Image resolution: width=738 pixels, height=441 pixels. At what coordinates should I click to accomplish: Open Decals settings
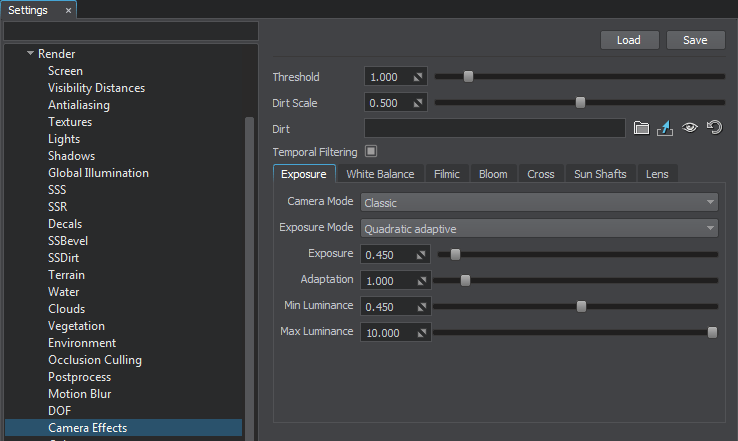click(x=65, y=224)
